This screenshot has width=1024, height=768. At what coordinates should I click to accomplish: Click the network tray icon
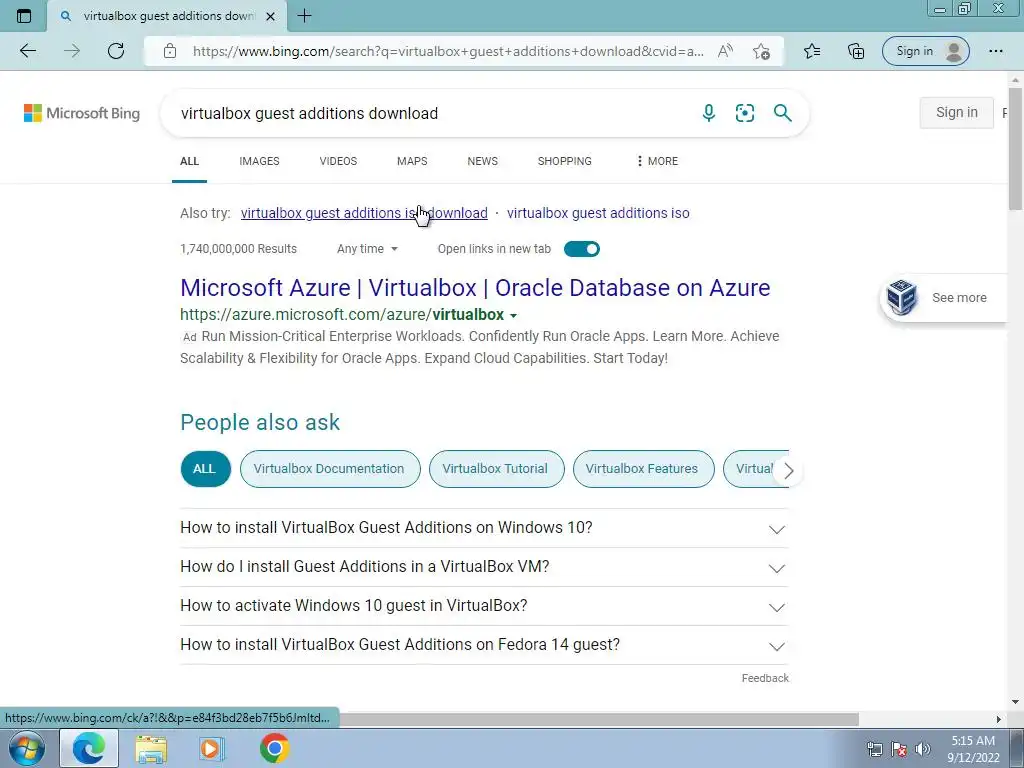[x=874, y=749]
